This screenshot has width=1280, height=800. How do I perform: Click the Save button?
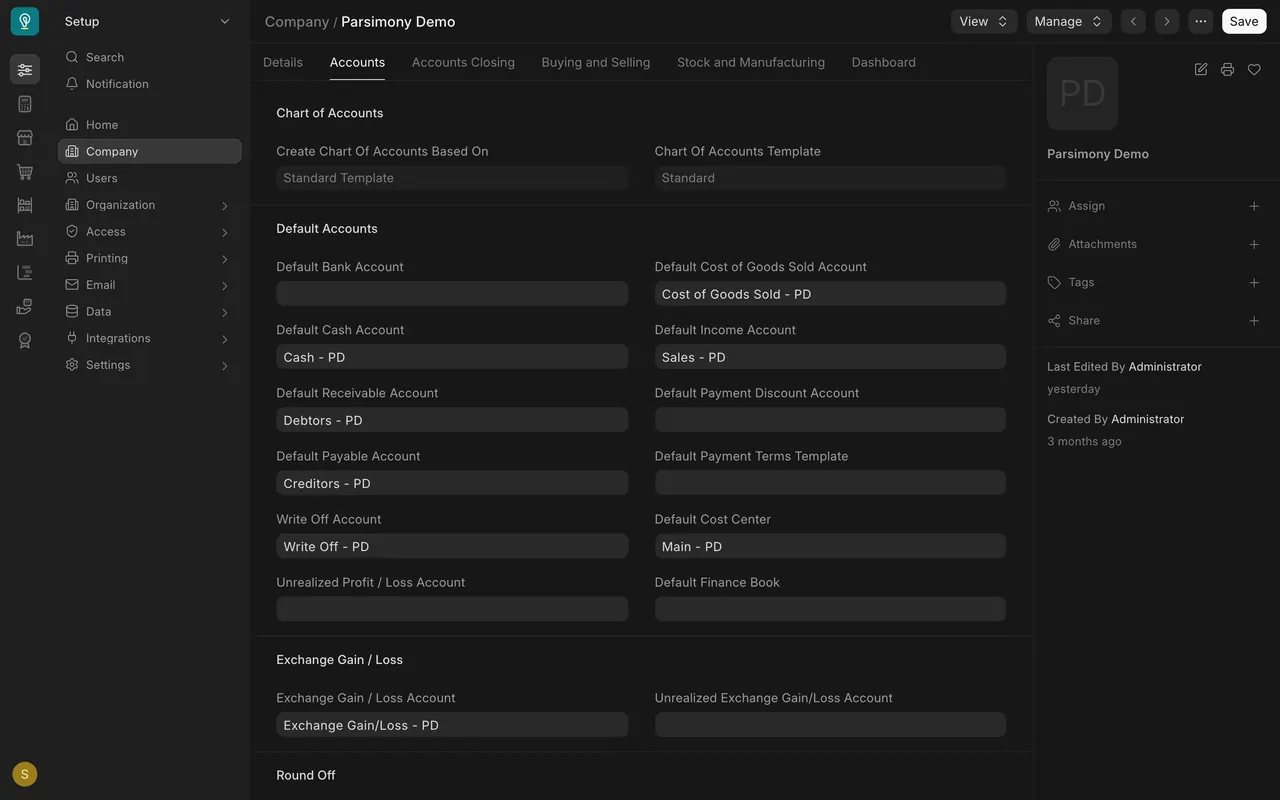(x=1244, y=21)
